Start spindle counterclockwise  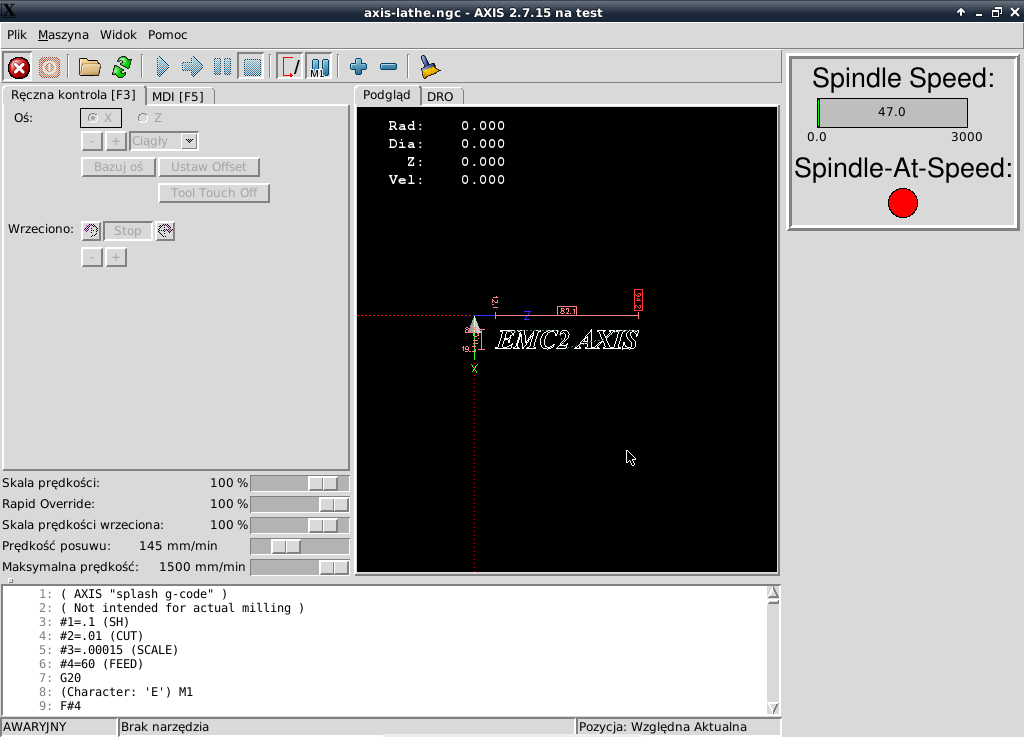pyautogui.click(x=91, y=230)
